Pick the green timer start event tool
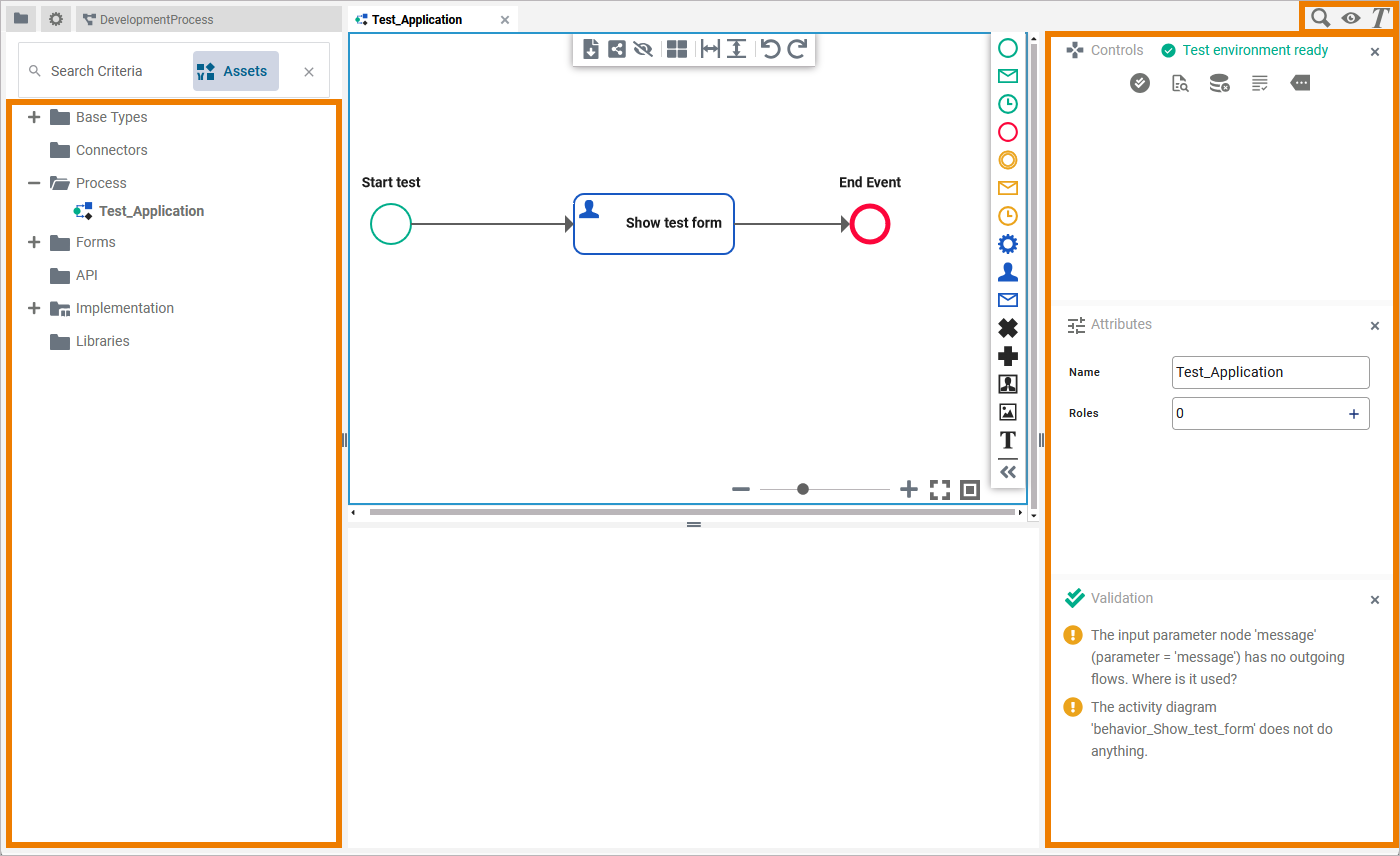This screenshot has height=856, width=1400. 1008,103
